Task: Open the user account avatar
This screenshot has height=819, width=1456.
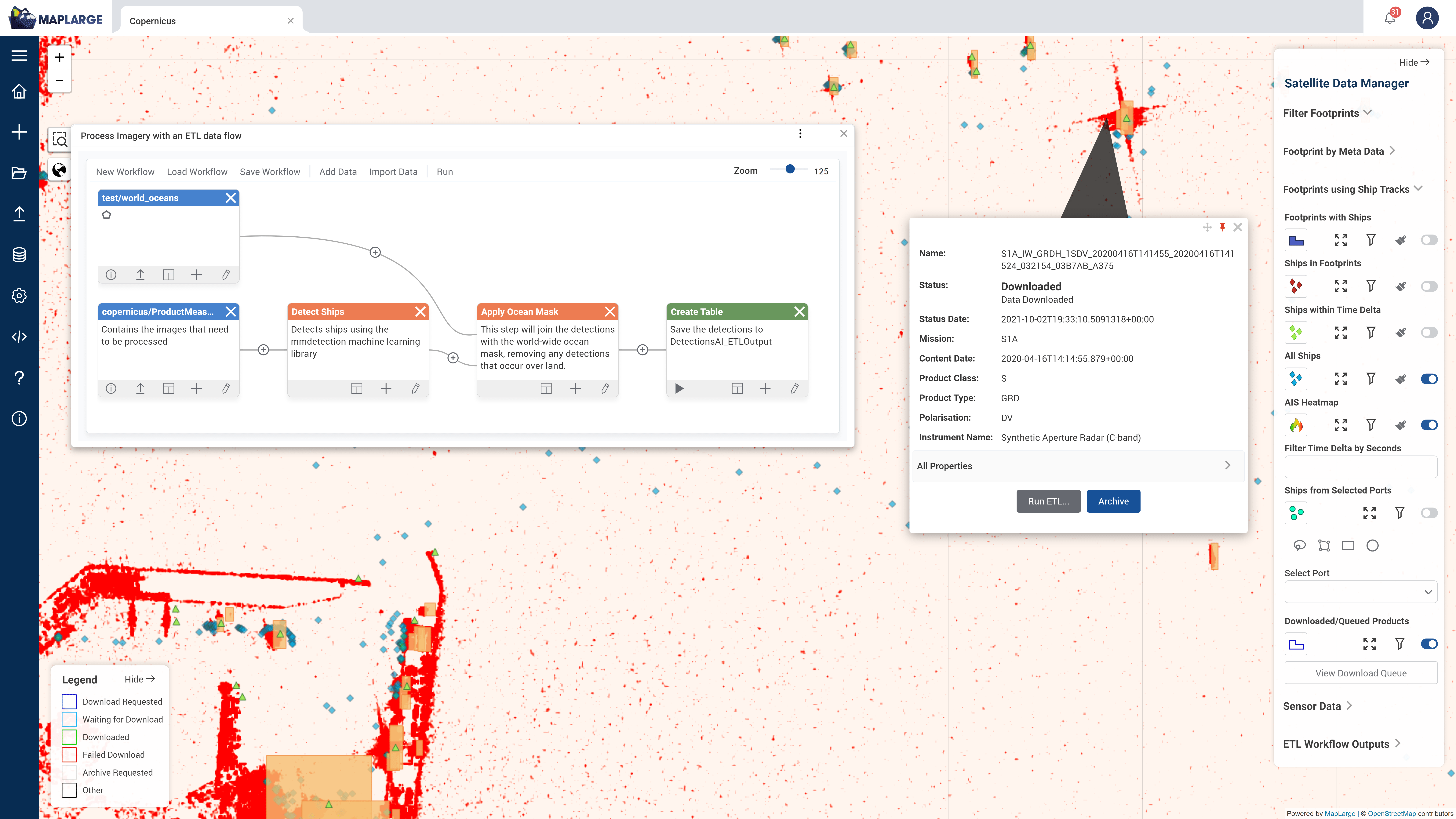Action: point(1427,18)
